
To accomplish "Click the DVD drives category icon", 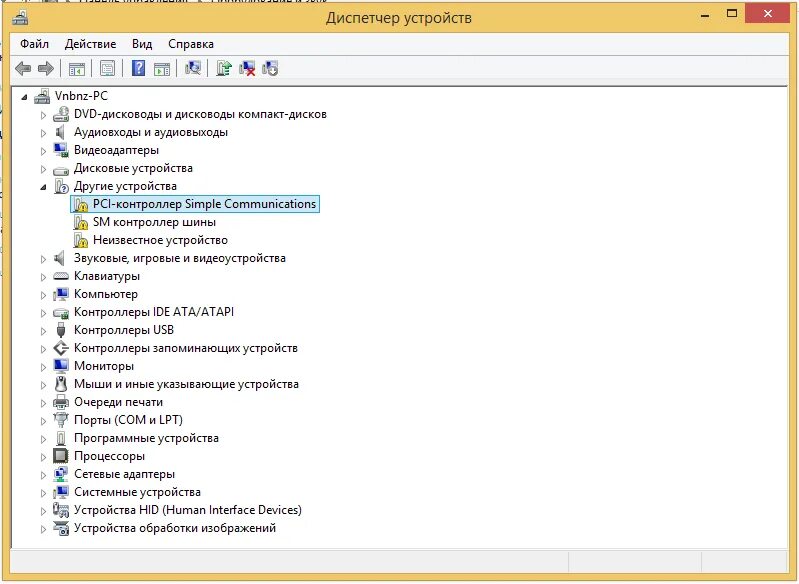I will tap(61, 114).
